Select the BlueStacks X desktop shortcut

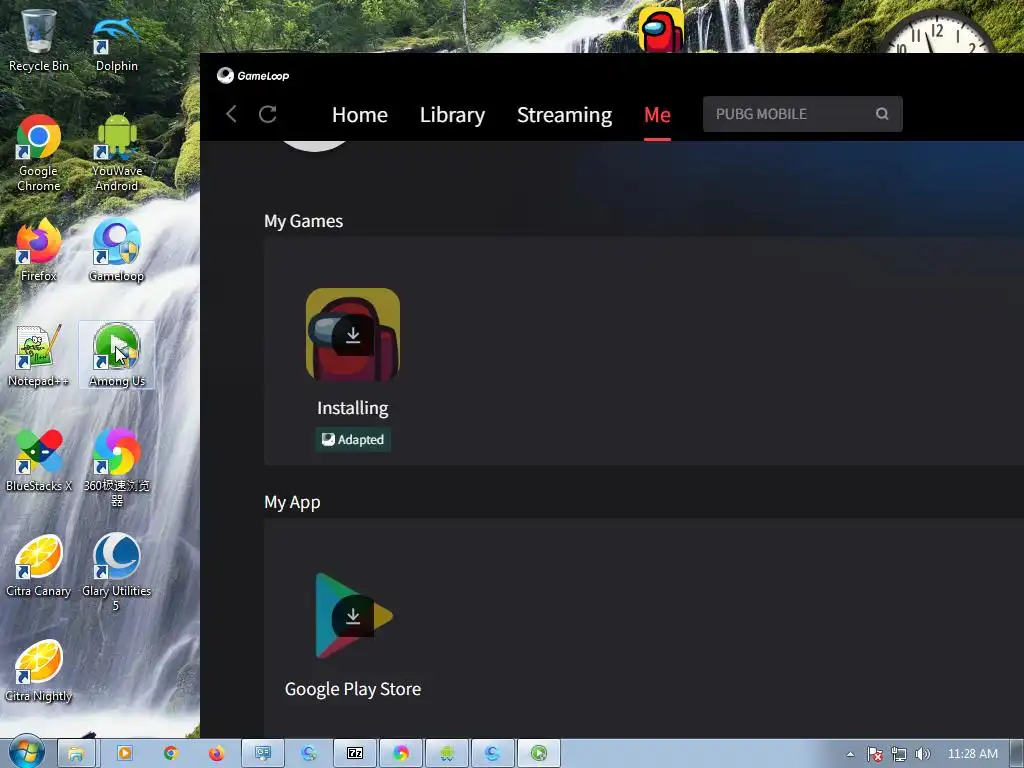[x=39, y=460]
